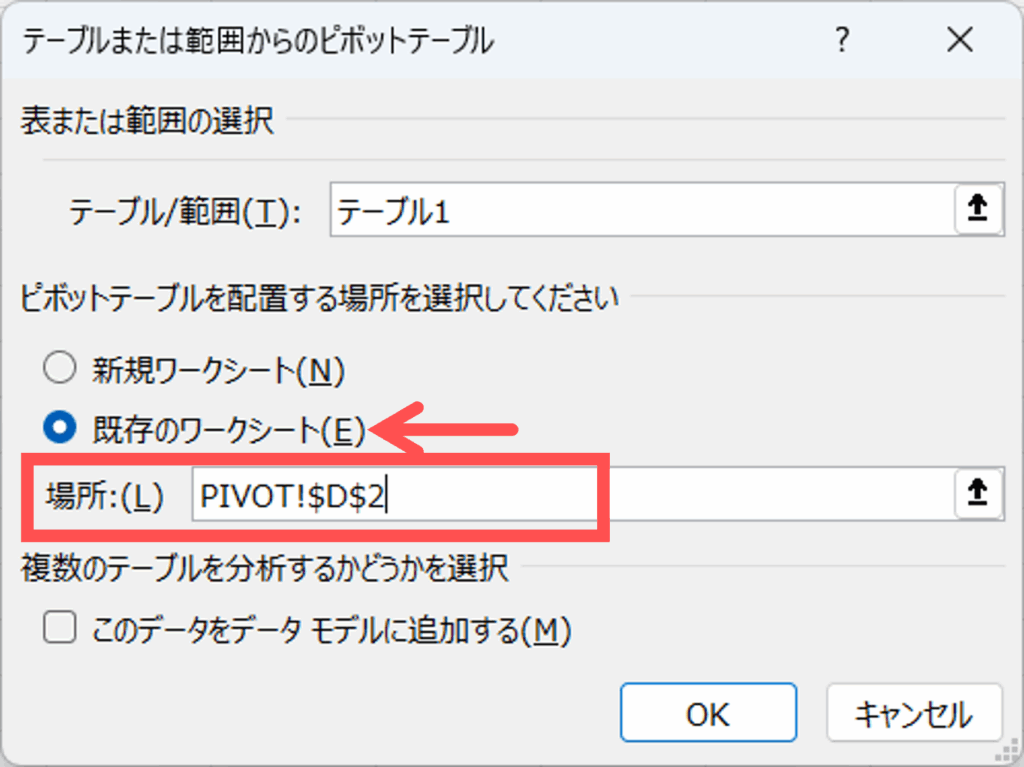Image resolution: width=1024 pixels, height=767 pixels.
Task: Click the help question mark button
Action: 843,41
